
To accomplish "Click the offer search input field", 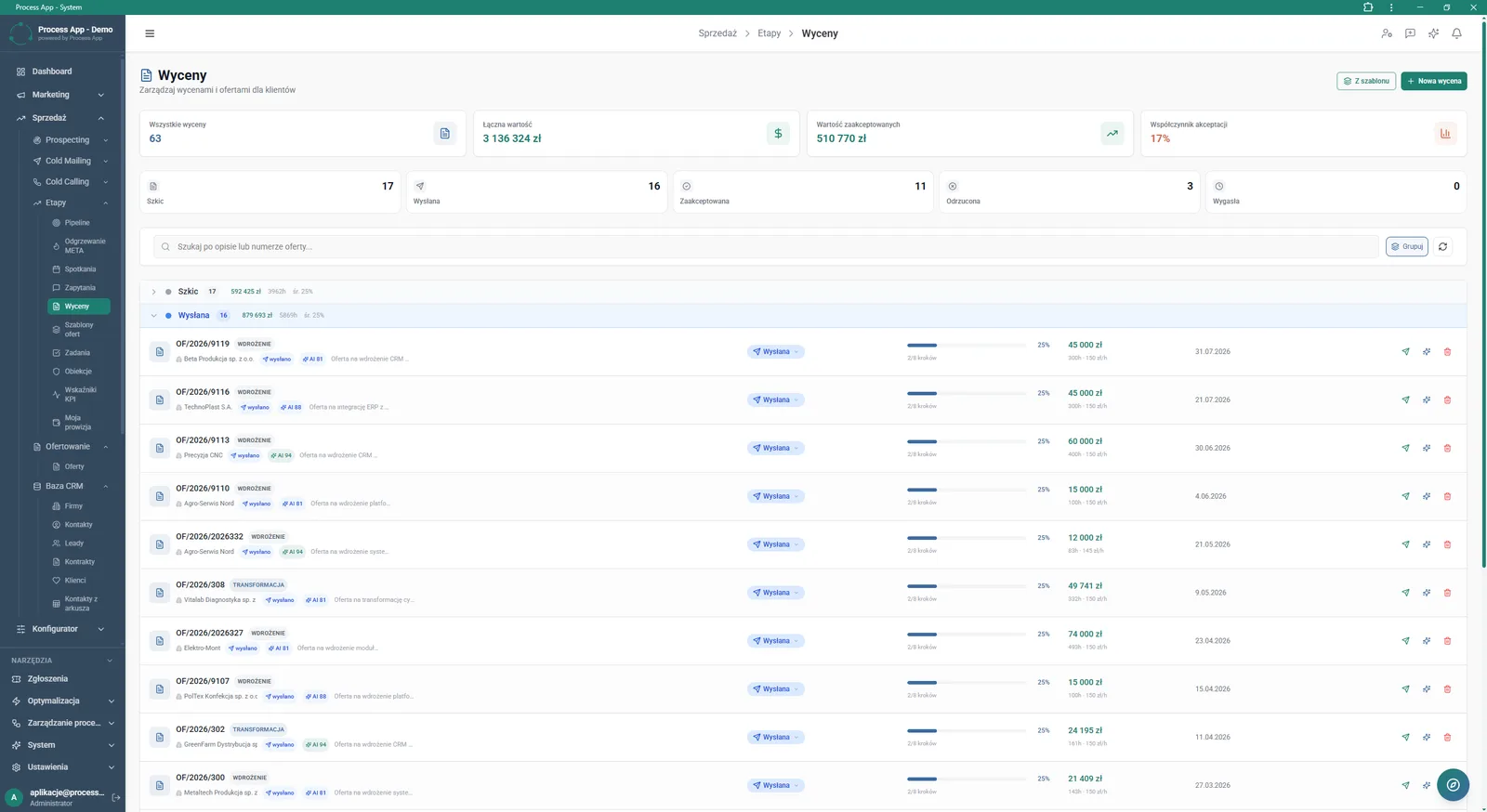I will coord(767,247).
